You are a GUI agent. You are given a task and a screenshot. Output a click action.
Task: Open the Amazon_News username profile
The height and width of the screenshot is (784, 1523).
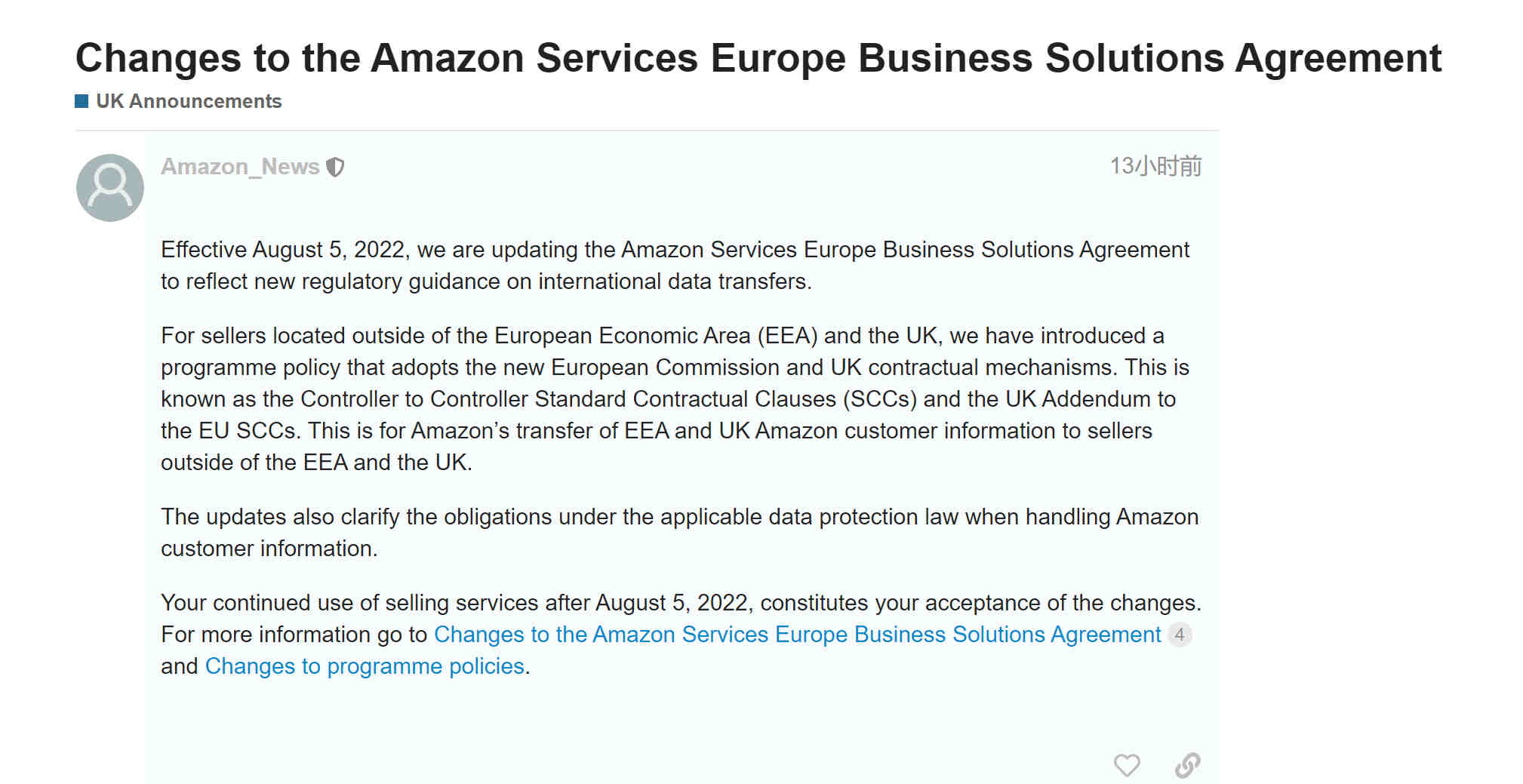click(240, 166)
